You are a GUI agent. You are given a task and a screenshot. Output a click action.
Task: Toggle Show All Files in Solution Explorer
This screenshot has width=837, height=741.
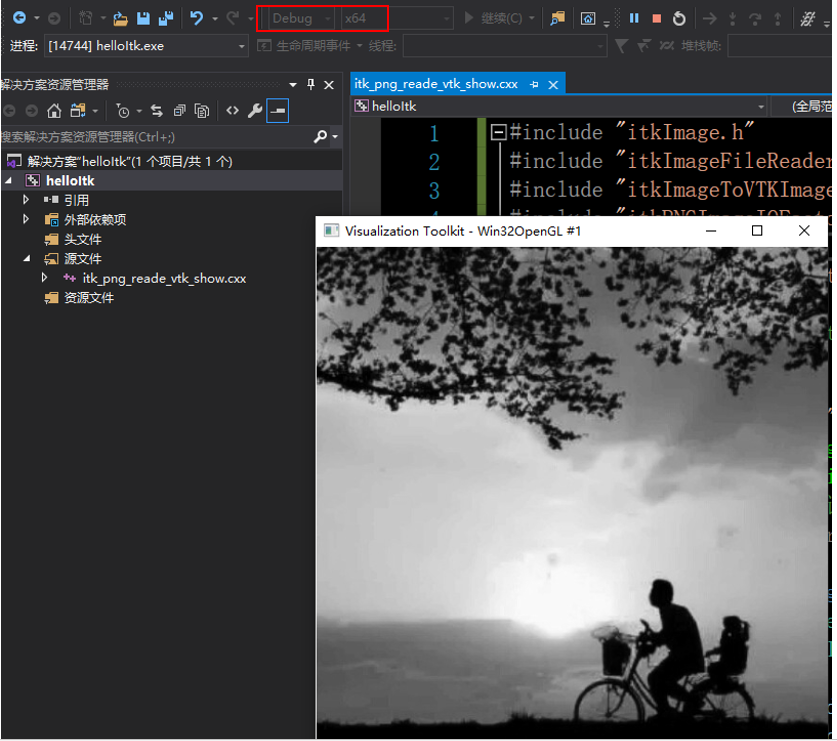point(202,111)
